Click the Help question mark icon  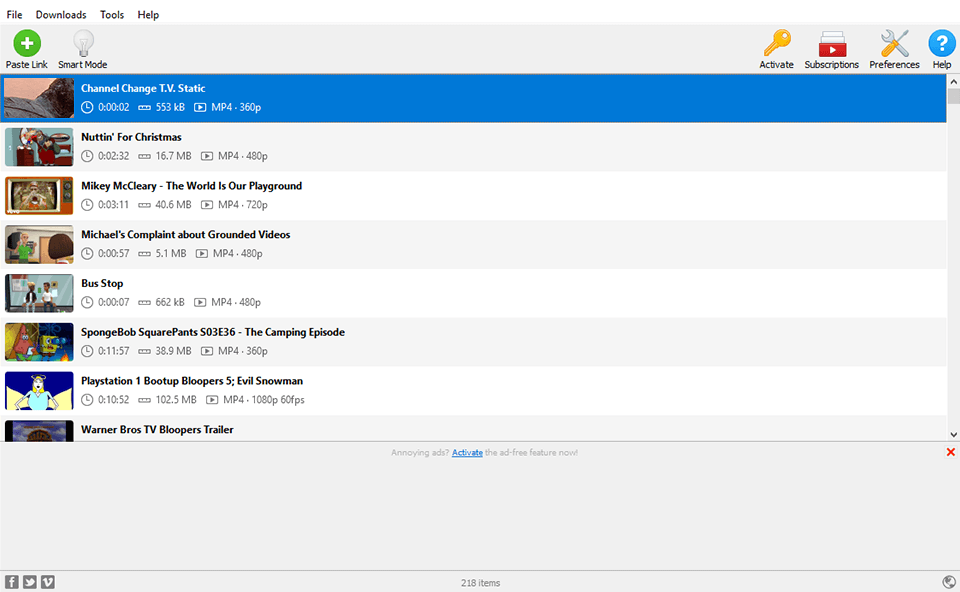(x=942, y=43)
